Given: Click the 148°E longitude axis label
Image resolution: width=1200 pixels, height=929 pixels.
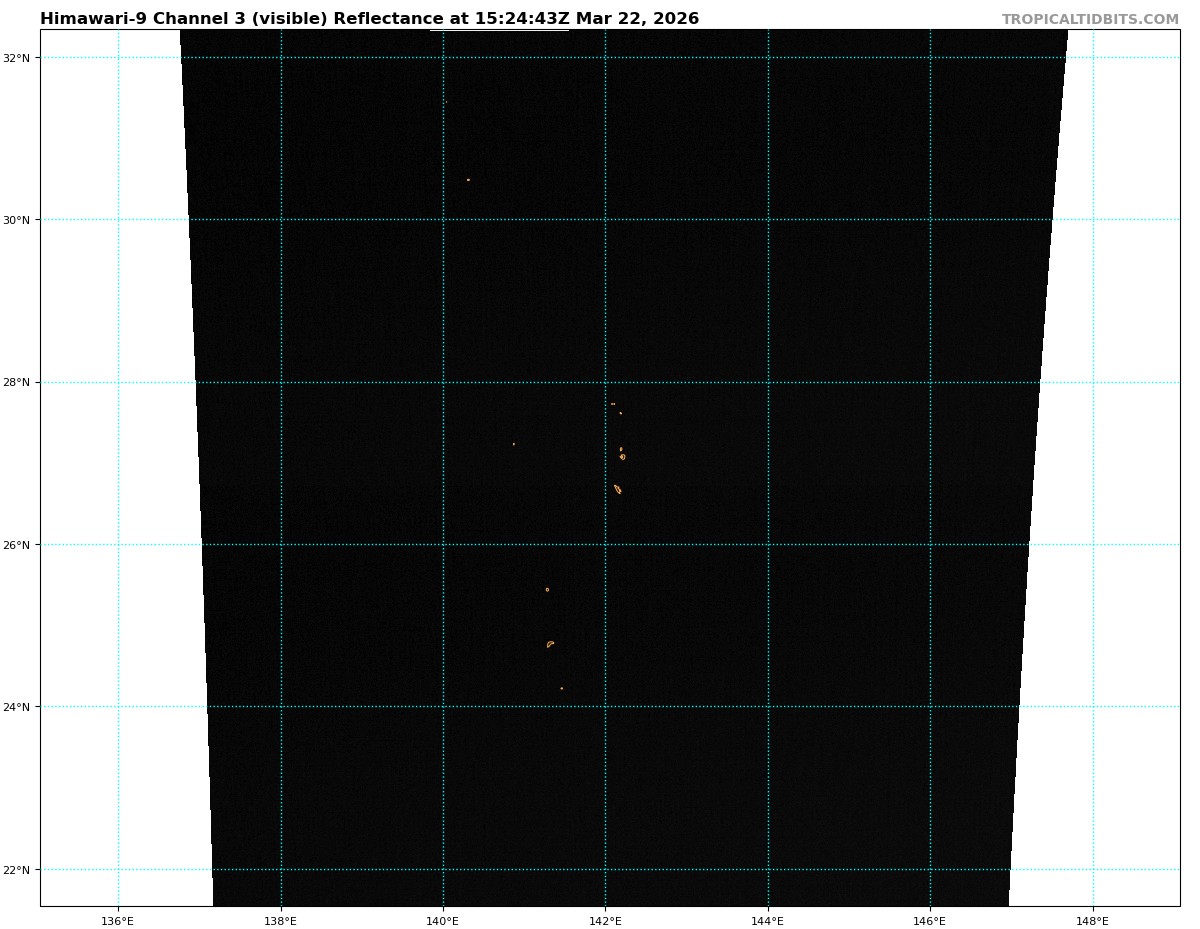Looking at the screenshot, I should click(1093, 921).
